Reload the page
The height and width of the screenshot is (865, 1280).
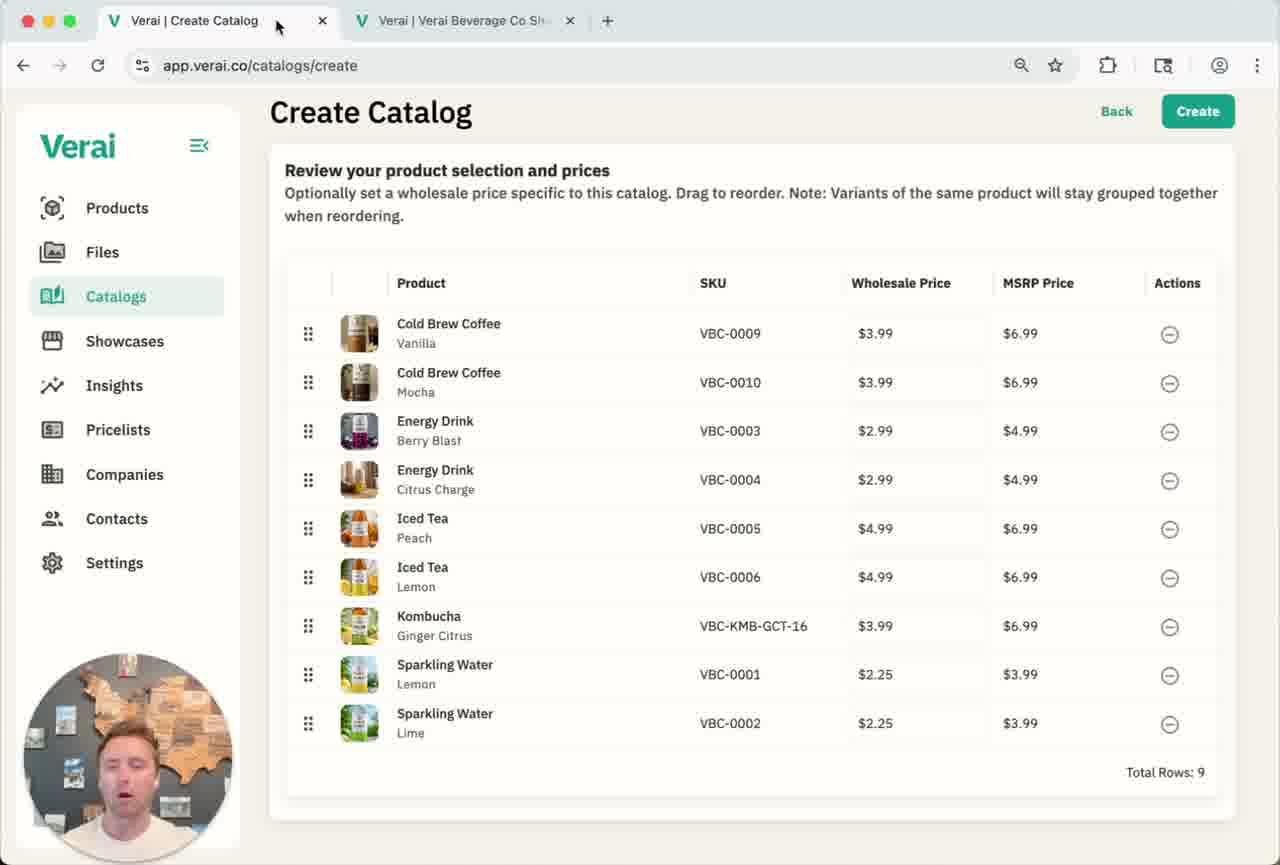[97, 65]
